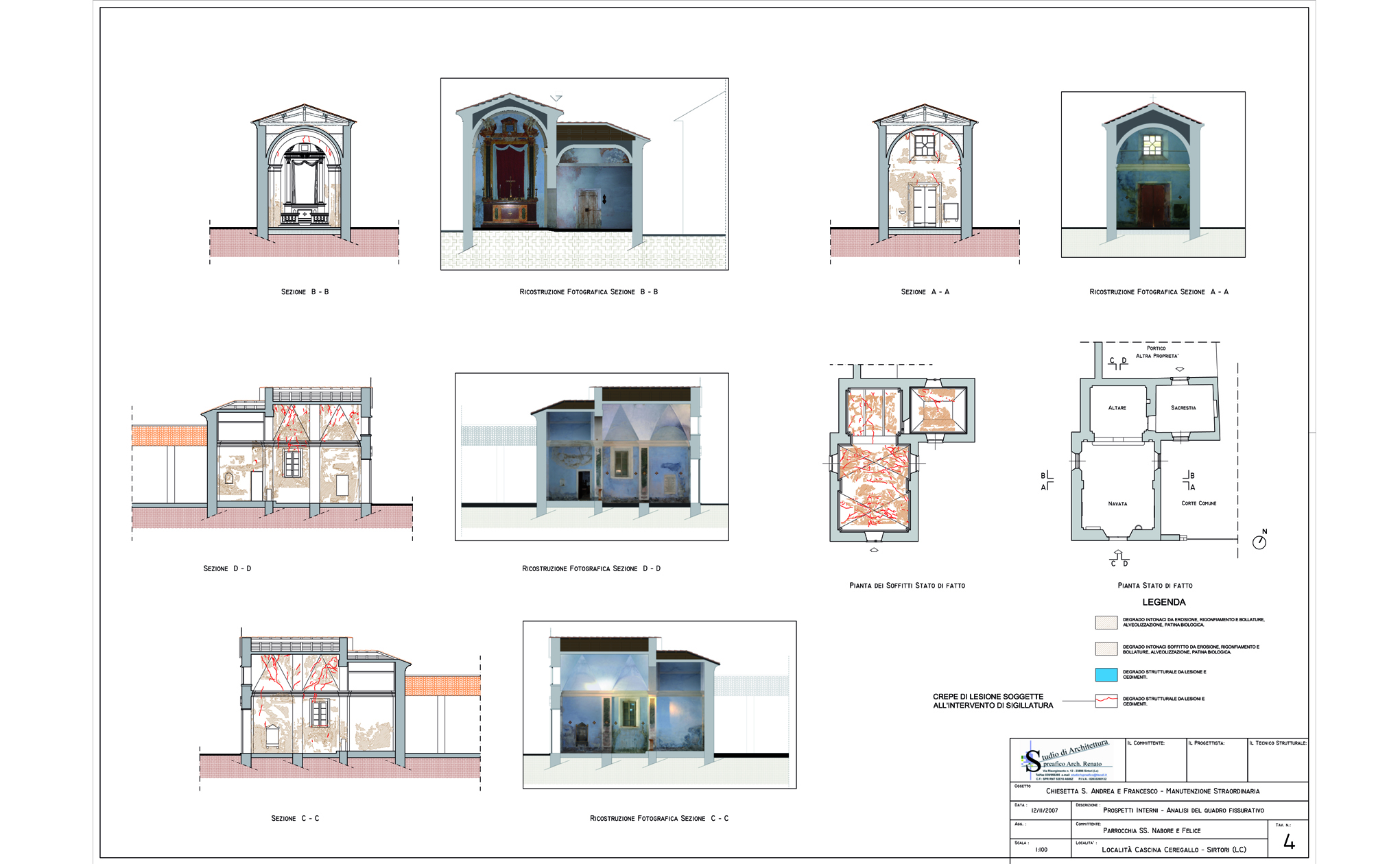
Task: Click the LEGENDA heading
Action: (x=1163, y=602)
